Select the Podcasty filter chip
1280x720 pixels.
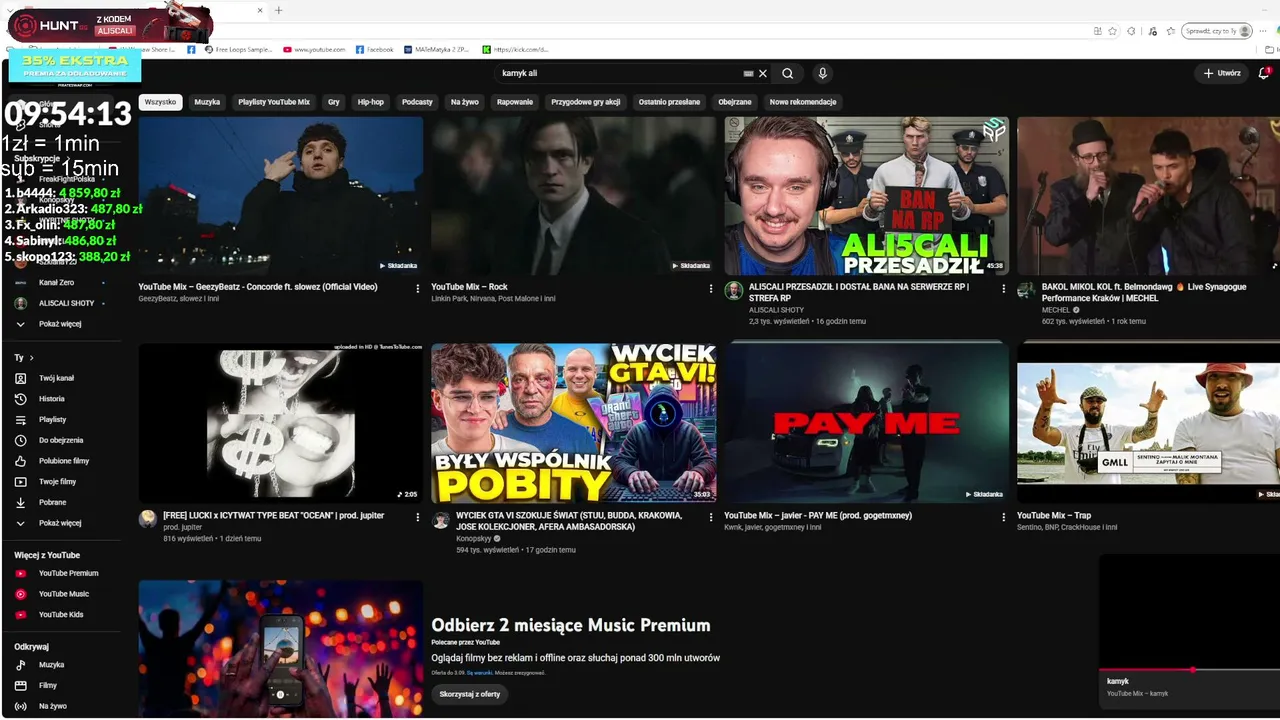(417, 102)
